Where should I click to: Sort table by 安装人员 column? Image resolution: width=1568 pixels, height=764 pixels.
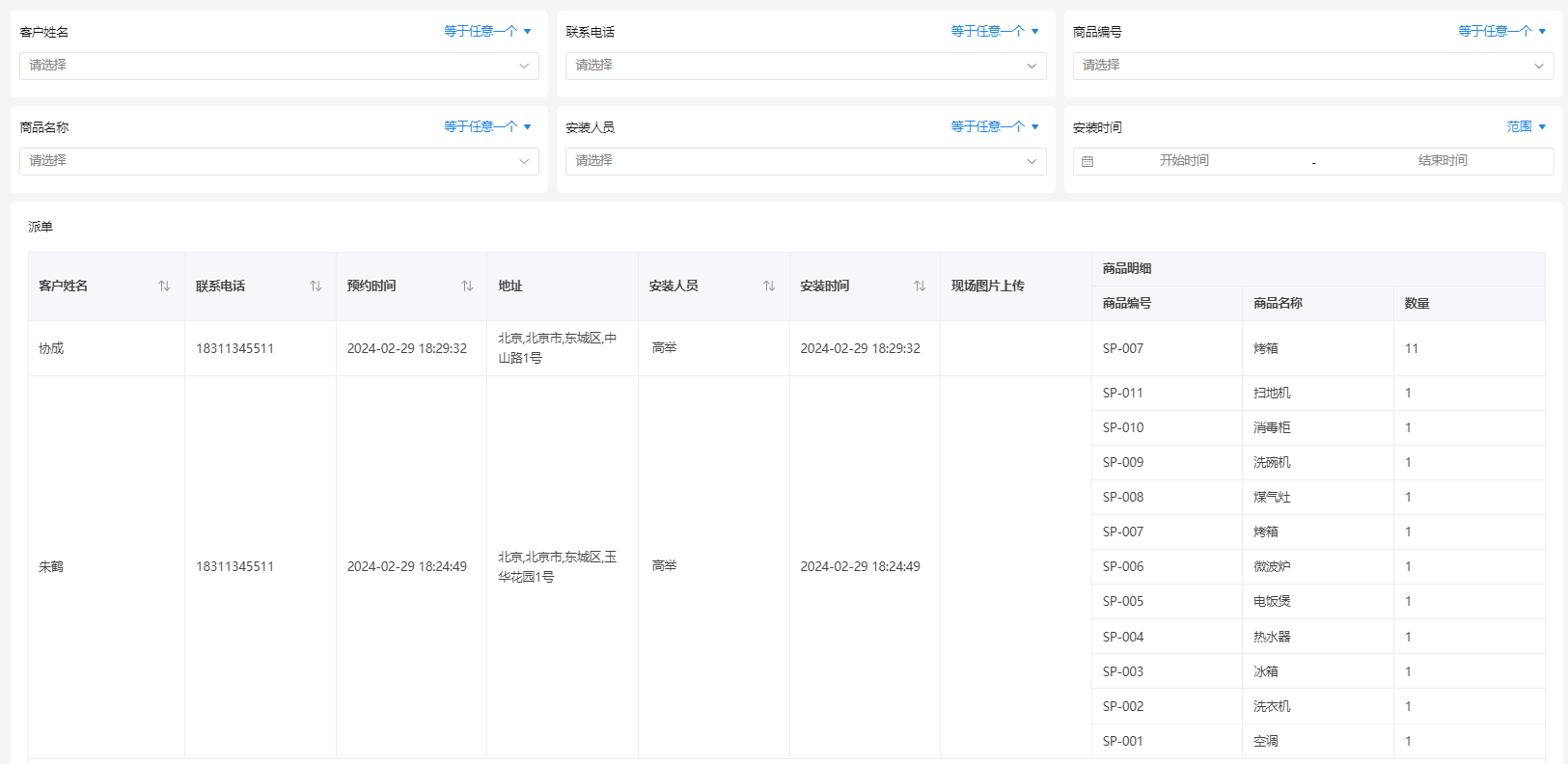769,286
